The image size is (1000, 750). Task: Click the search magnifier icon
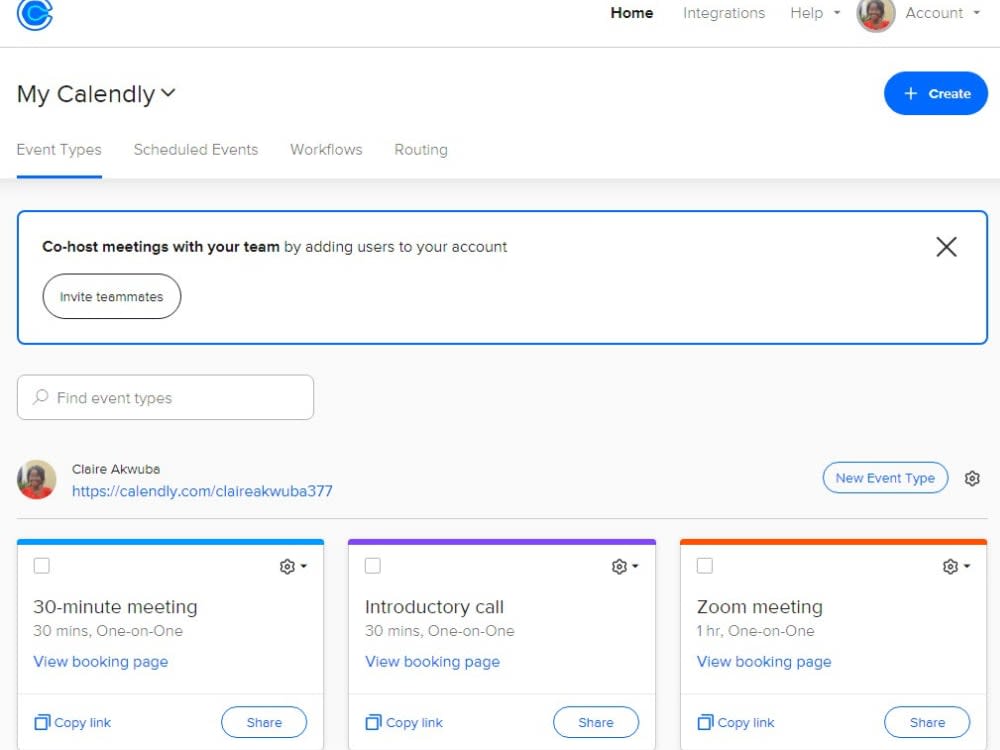click(41, 397)
